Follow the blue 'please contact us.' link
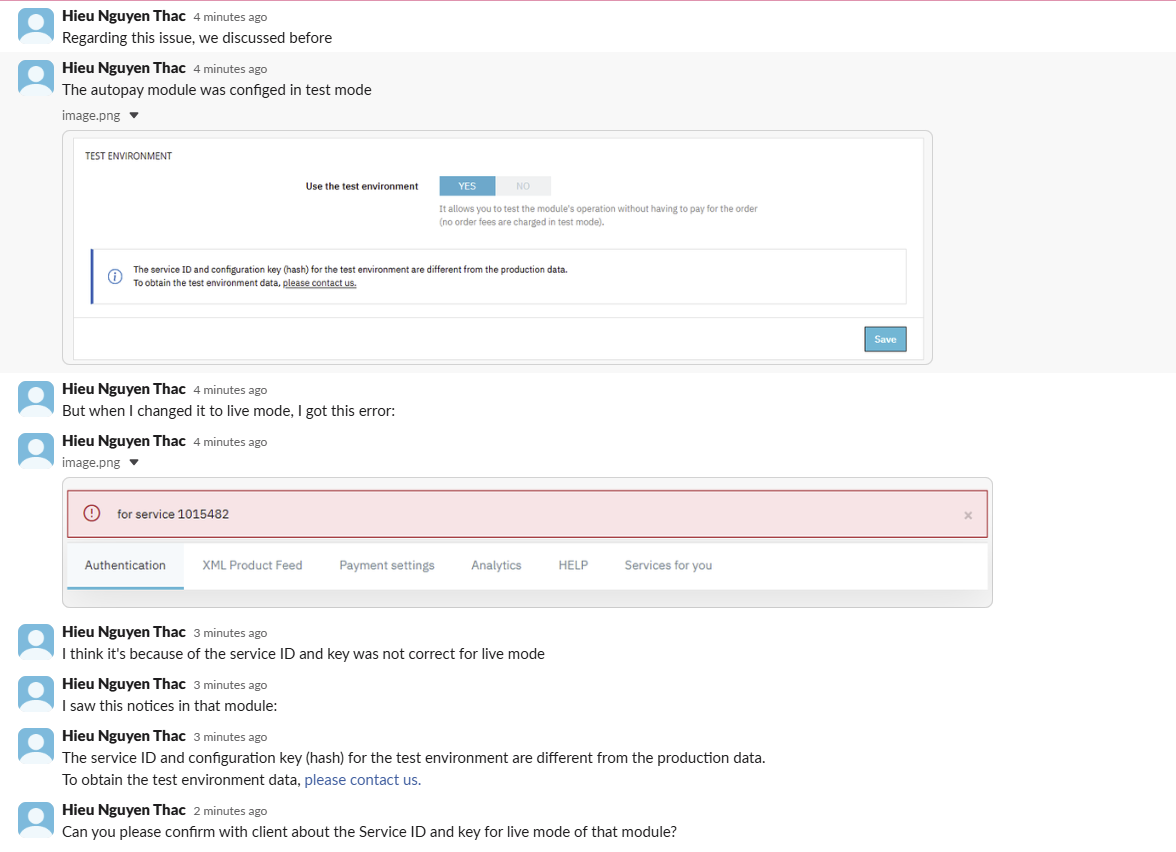Screen dimensions: 1176x852 point(362,780)
